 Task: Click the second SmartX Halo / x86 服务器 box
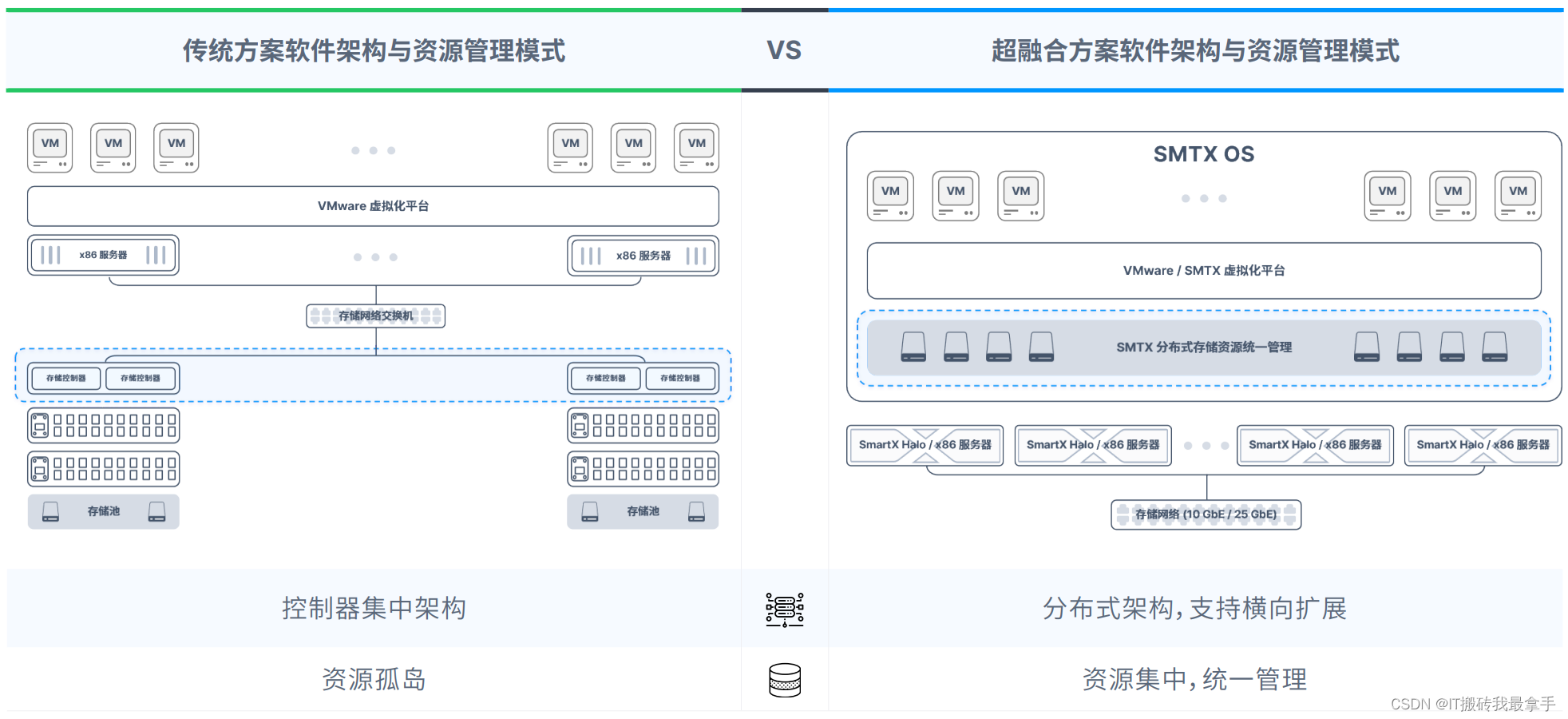pyautogui.click(x=1093, y=445)
